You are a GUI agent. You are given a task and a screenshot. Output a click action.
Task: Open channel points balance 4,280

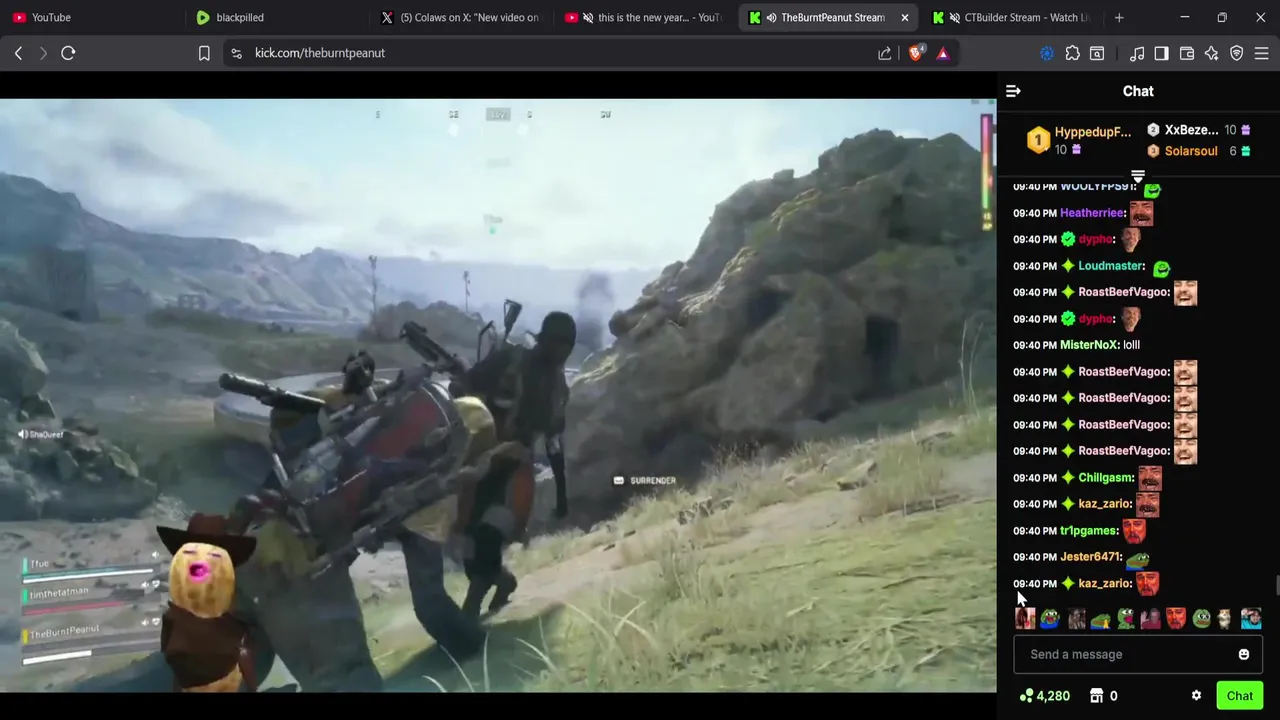[1045, 696]
